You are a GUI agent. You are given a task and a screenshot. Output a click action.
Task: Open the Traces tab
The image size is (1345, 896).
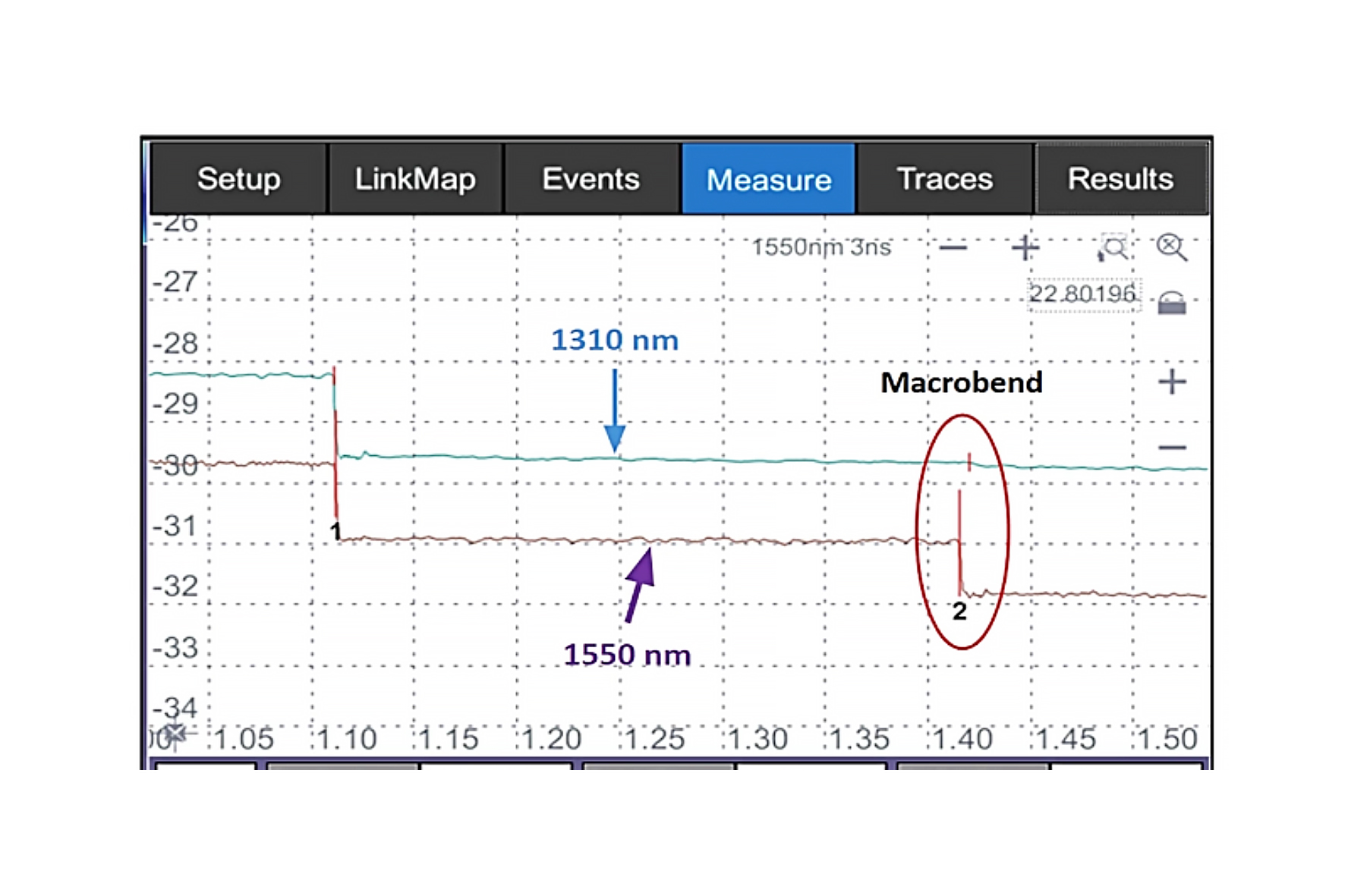[x=944, y=179]
